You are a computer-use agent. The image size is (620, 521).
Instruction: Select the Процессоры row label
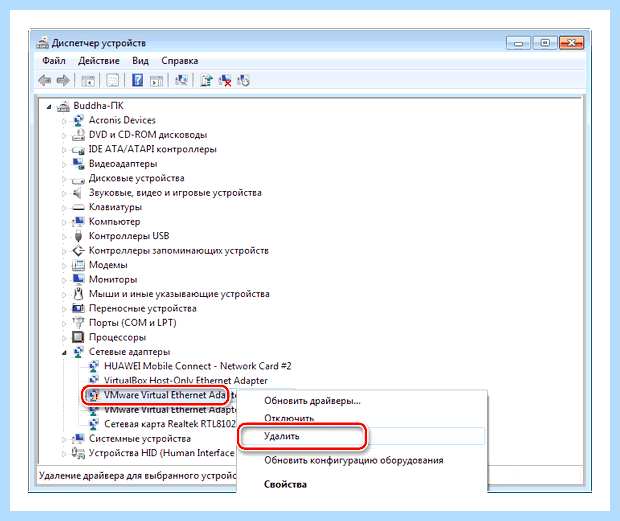[117, 338]
